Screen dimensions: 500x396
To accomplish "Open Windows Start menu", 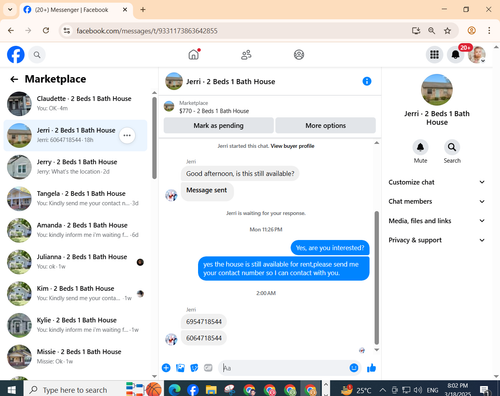I will [x=11, y=390].
